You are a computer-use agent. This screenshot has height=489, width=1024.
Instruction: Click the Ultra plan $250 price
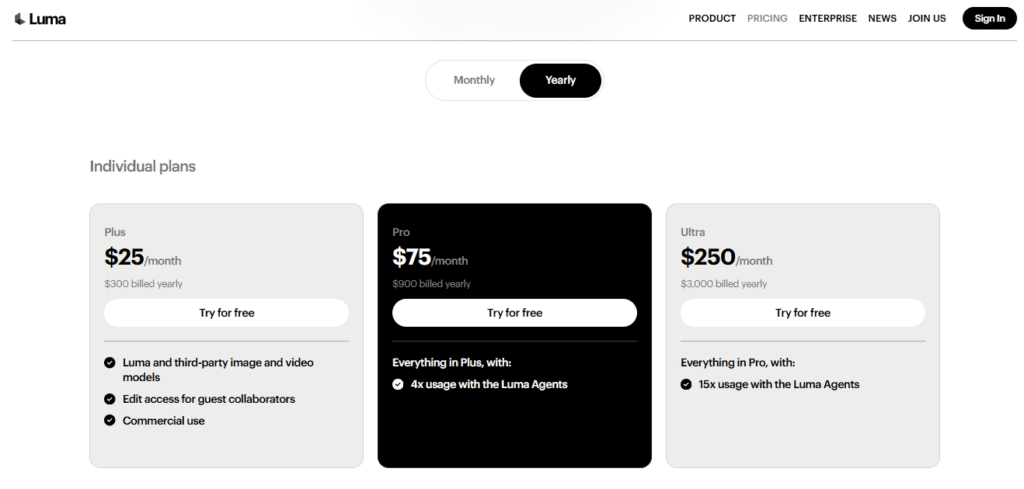708,258
